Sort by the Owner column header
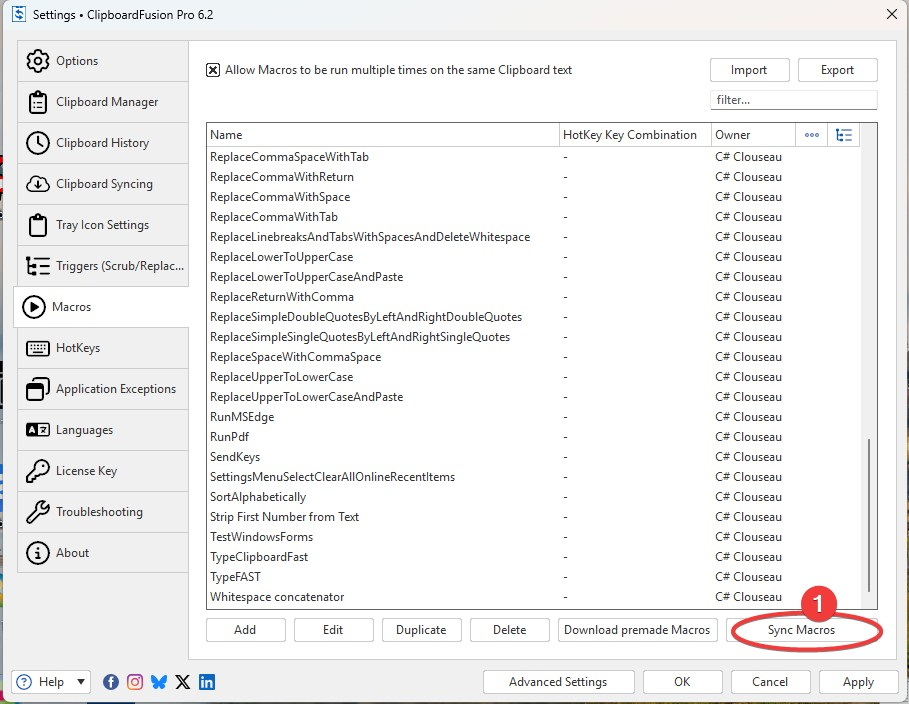 (752, 135)
